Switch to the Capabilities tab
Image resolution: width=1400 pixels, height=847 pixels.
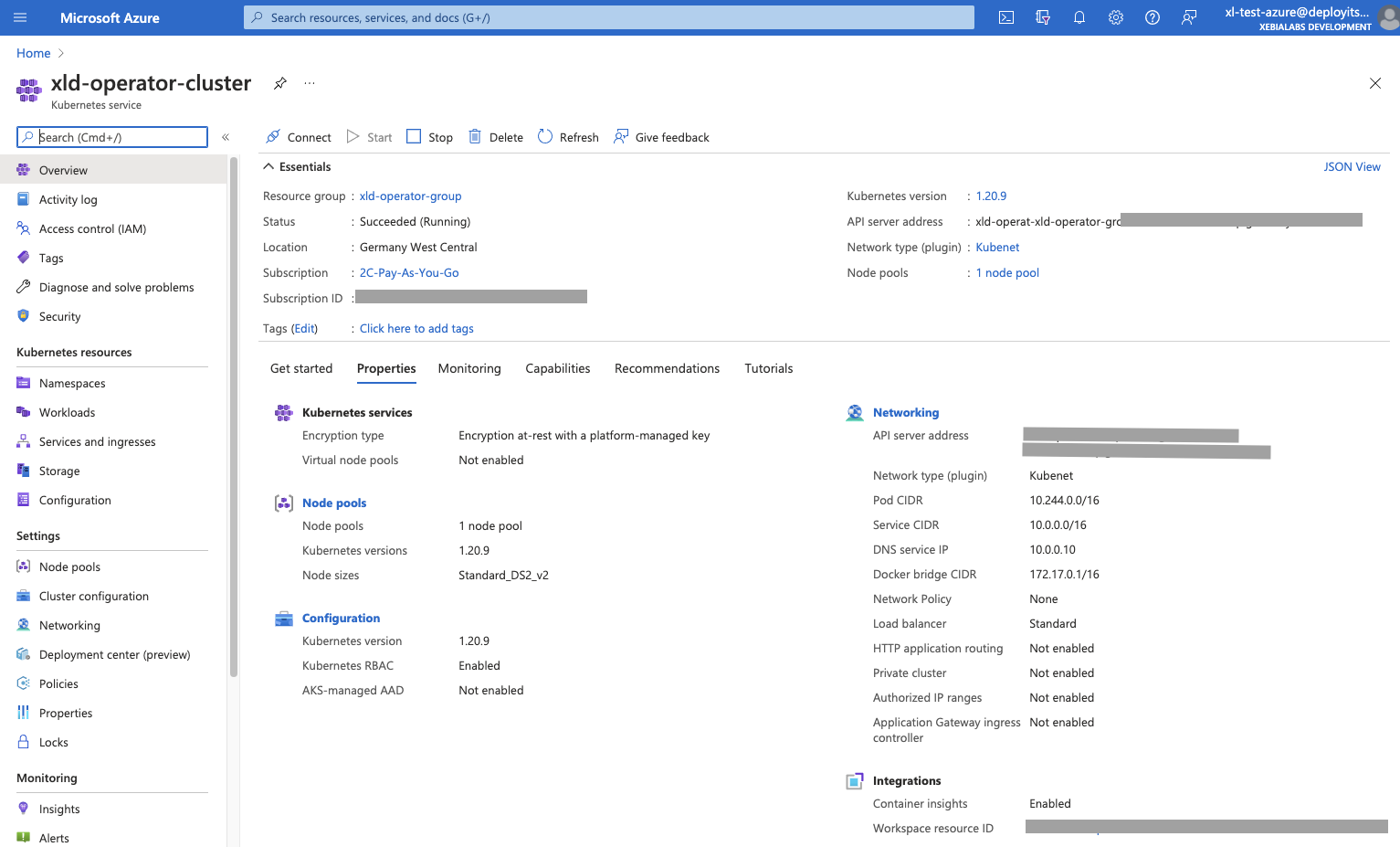[x=558, y=368]
